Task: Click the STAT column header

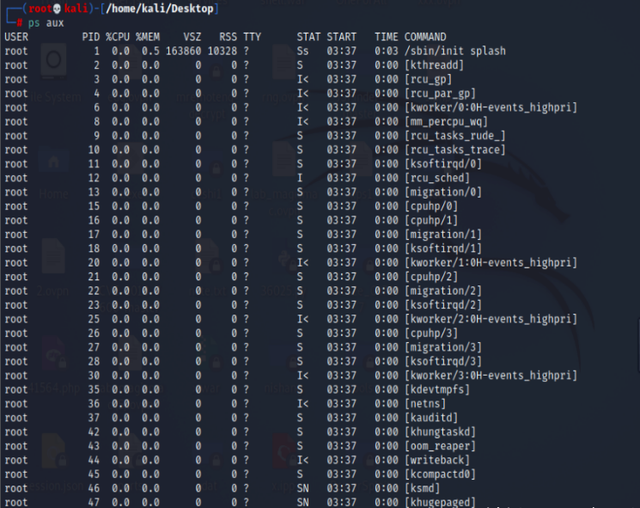Action: [308, 37]
